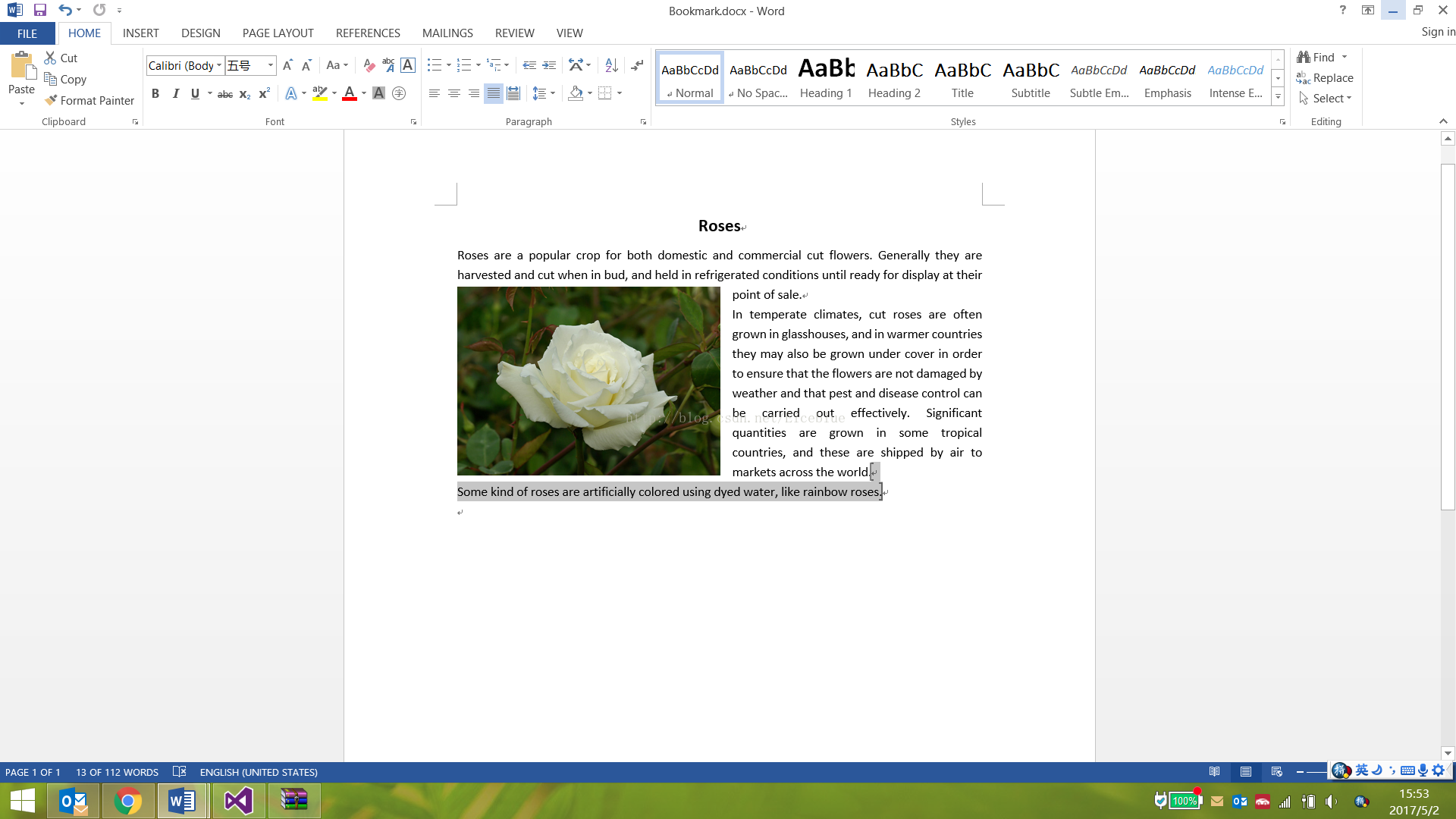The width and height of the screenshot is (1456, 819).
Task: Click the Decrease Indent icon
Action: (x=529, y=65)
